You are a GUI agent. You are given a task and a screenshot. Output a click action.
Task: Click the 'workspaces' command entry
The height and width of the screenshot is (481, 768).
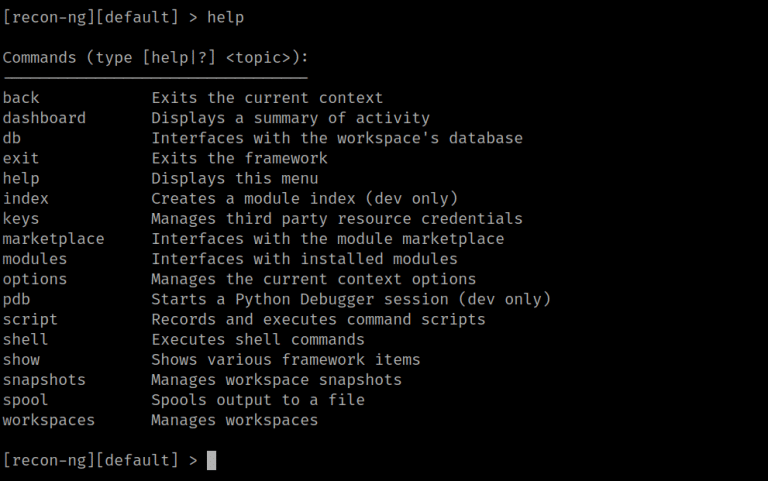coord(49,420)
